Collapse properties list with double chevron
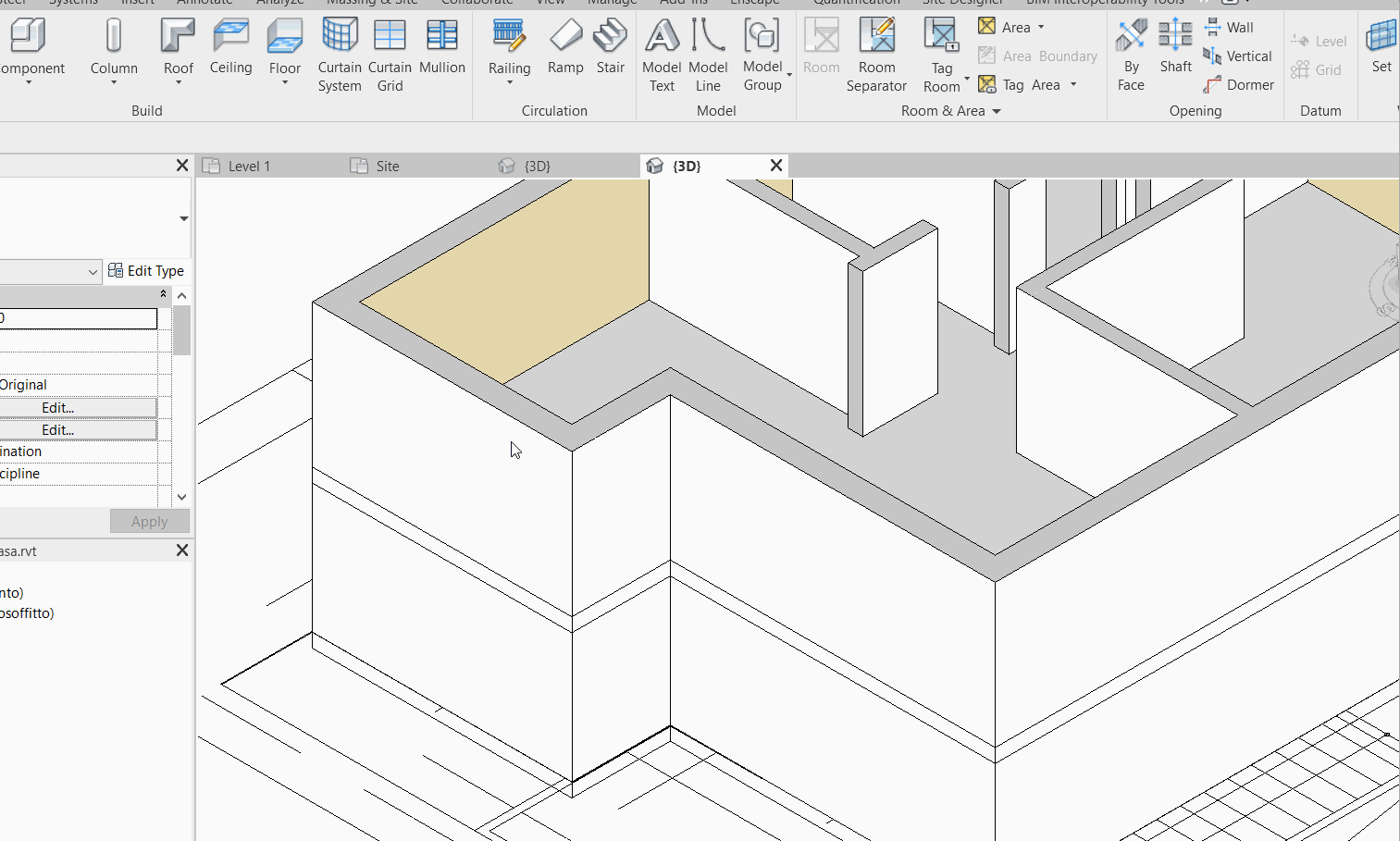This screenshot has height=841, width=1400. click(163, 294)
